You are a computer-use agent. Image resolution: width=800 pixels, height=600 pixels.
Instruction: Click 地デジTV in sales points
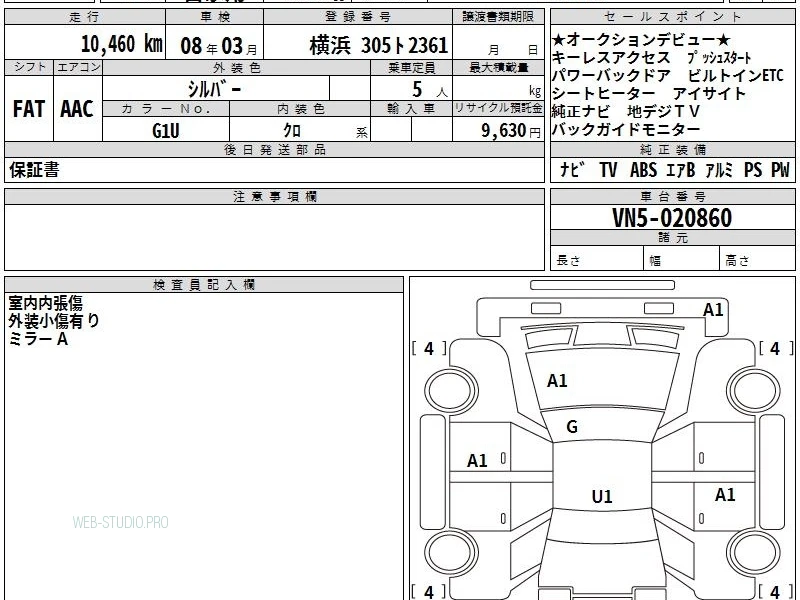[664, 111]
